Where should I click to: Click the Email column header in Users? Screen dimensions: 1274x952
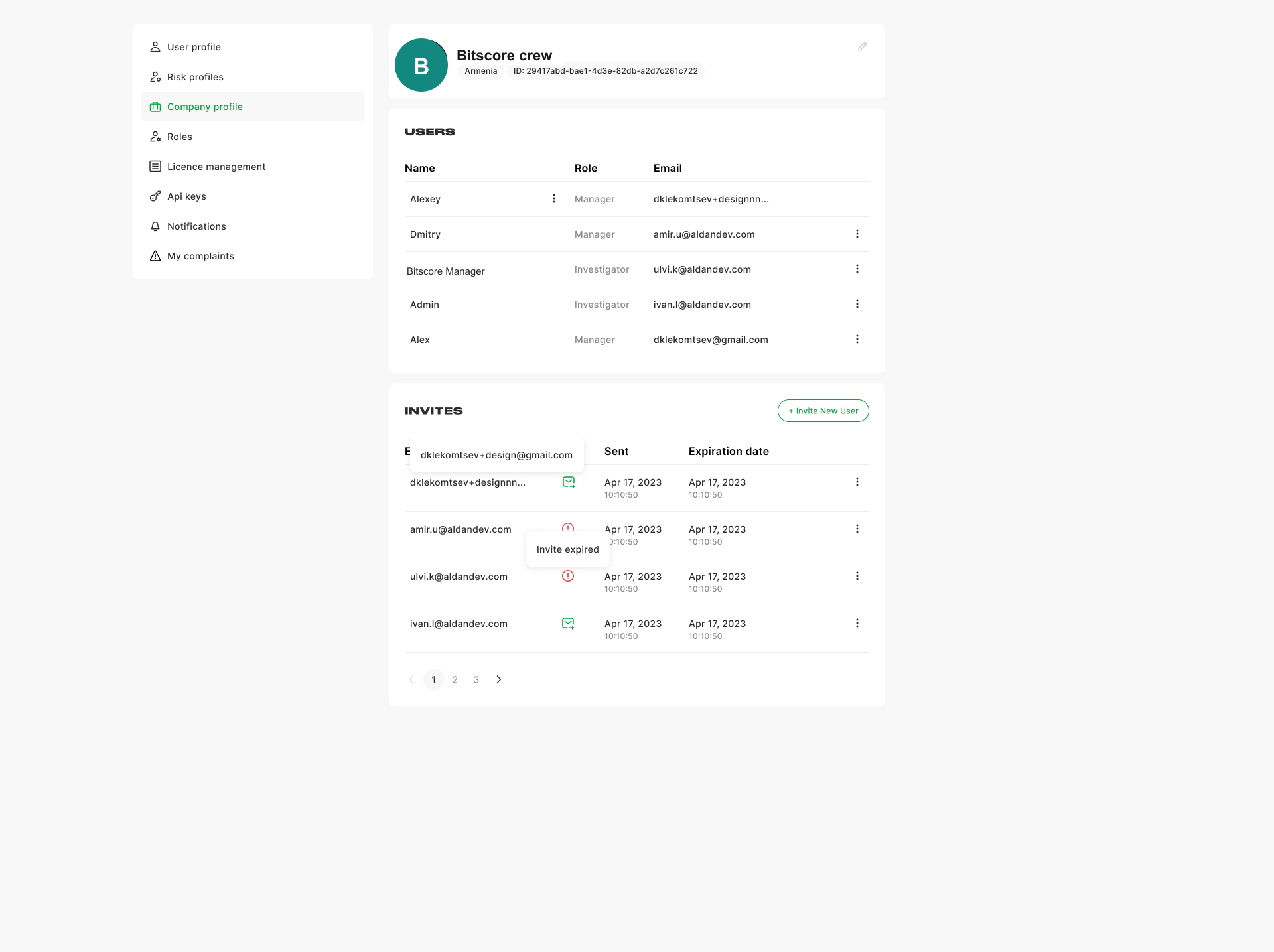[x=668, y=169]
